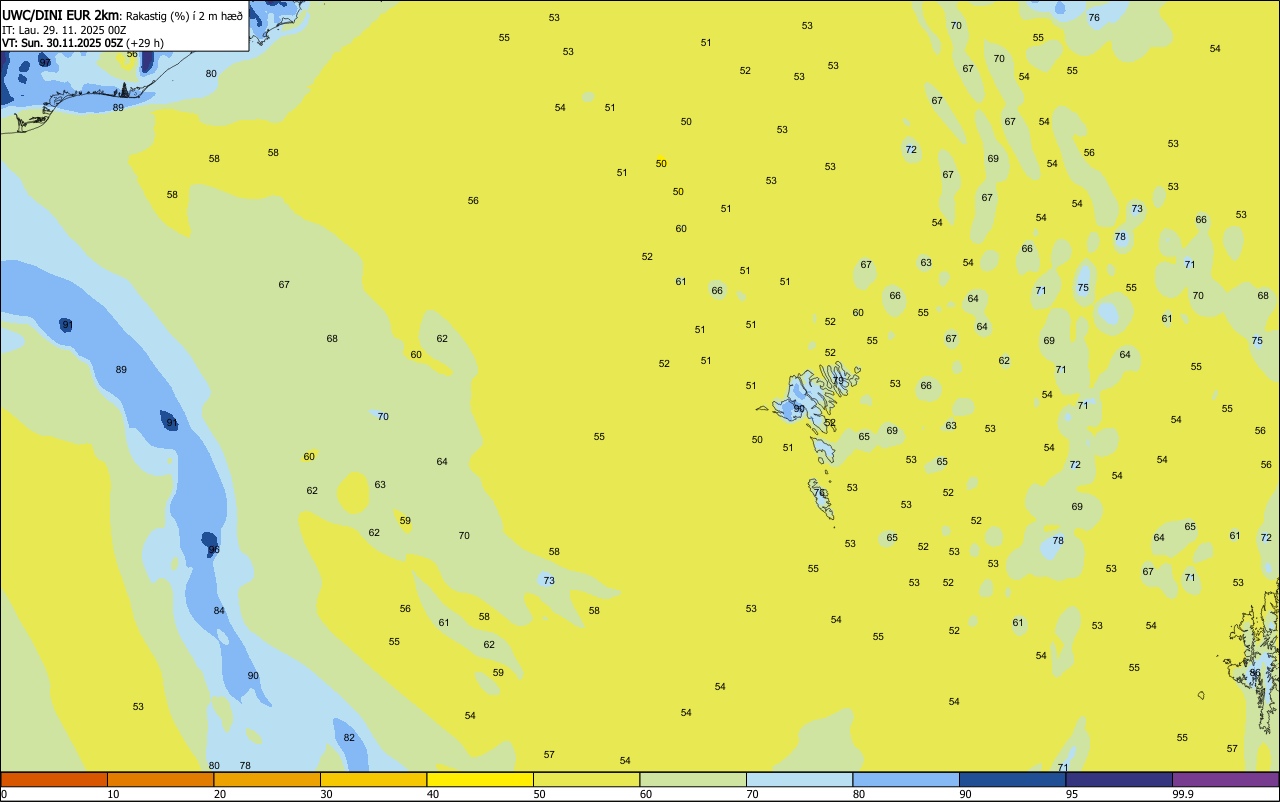1280x802 pixels.
Task: Click the '90' legend tick label
Action: [x=965, y=794]
